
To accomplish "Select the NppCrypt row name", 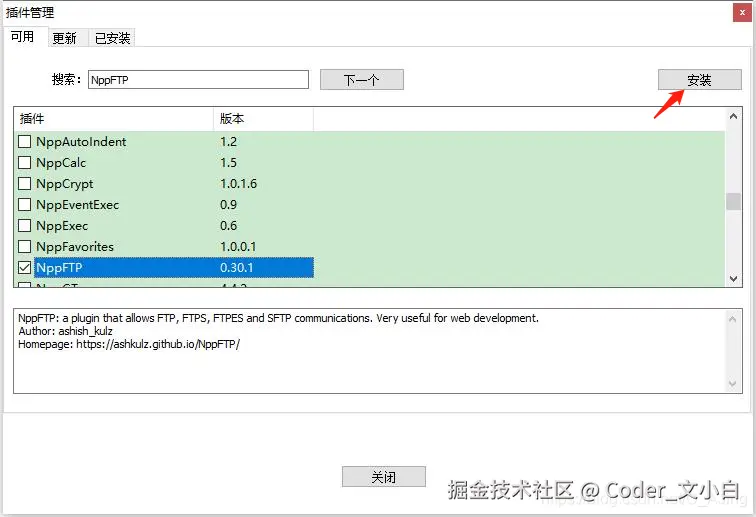I will tap(65, 184).
